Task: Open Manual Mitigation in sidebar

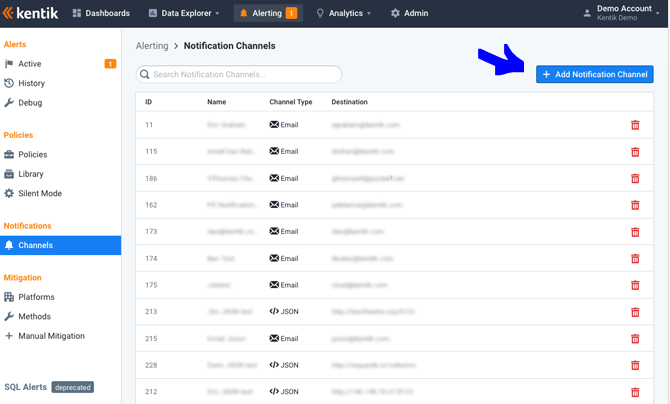Action: (x=51, y=336)
